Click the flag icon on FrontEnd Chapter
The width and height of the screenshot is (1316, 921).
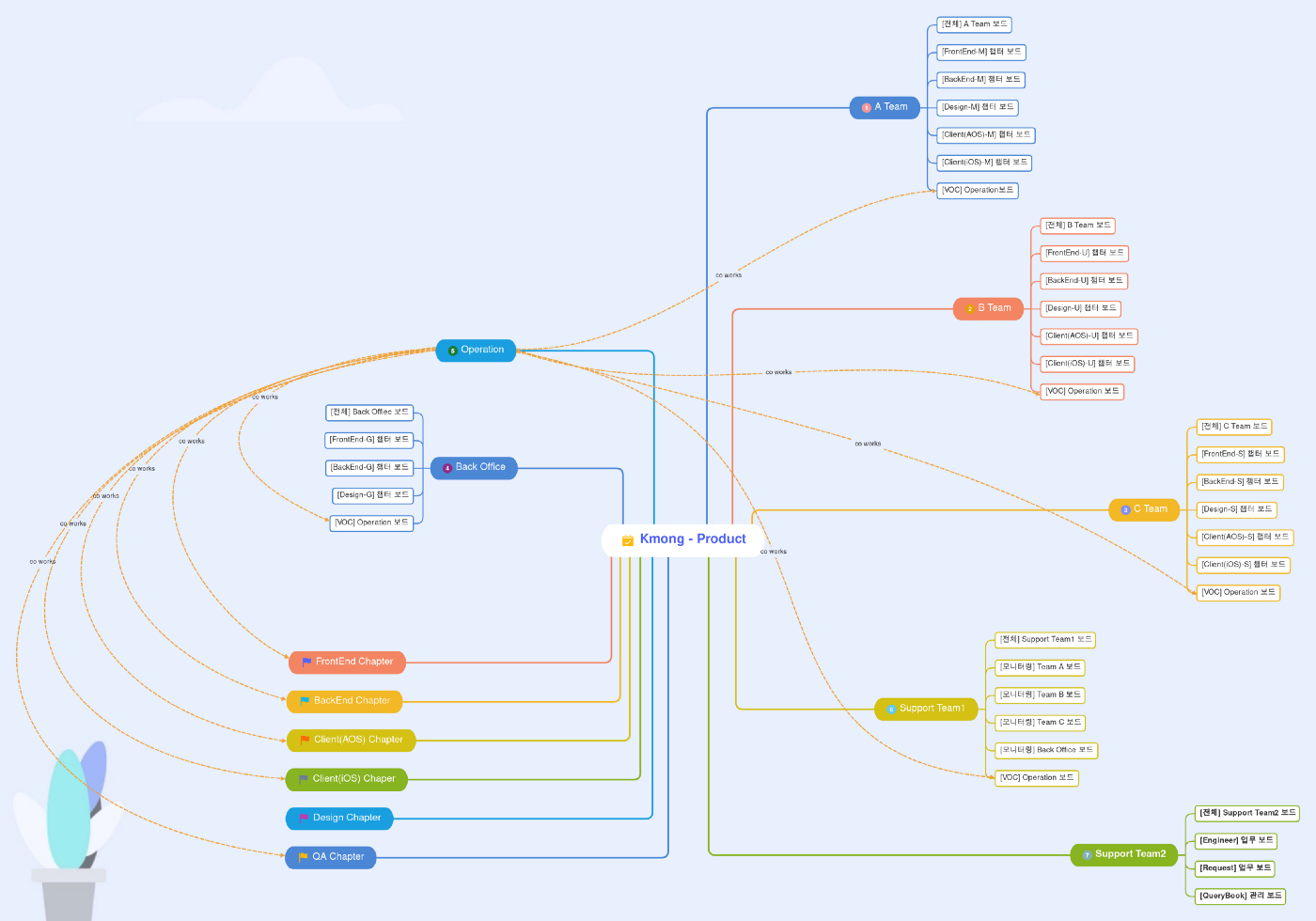[306, 663]
